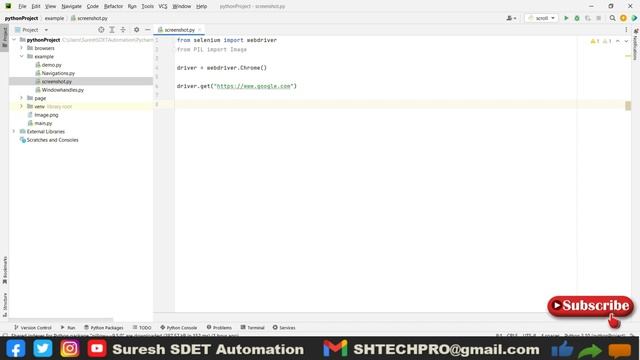640x360 pixels.
Task: Click example breadcrumb in navigation bar
Action: pyautogui.click(x=54, y=18)
